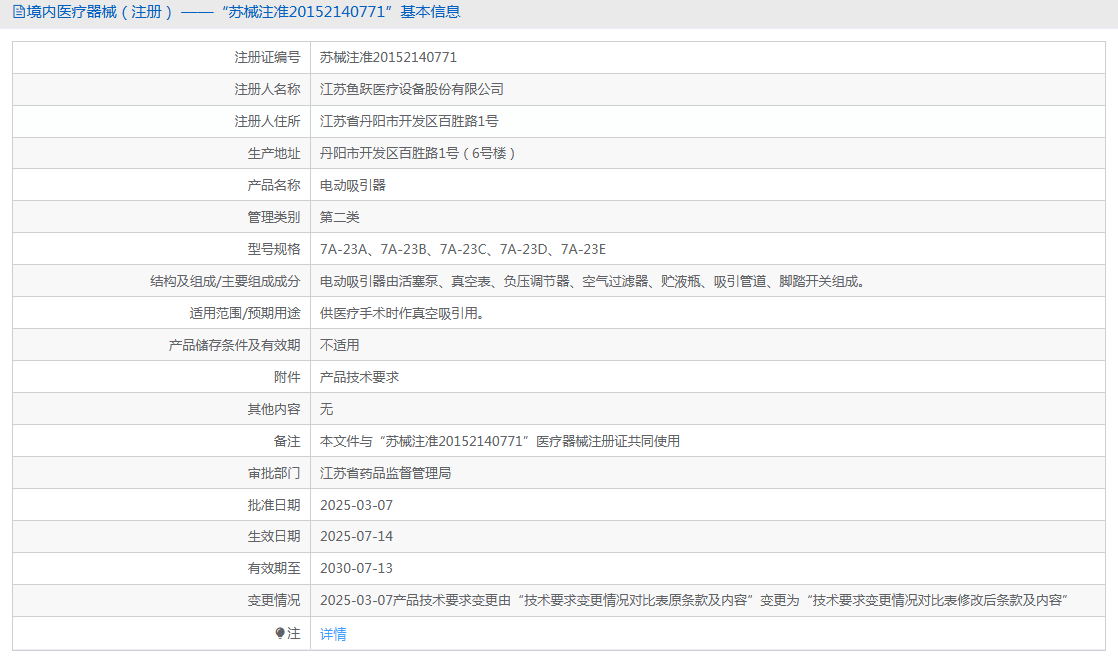Select registrant name 江苏鱼跃医疗设备股份有限公司
The image size is (1118, 660).
411,89
